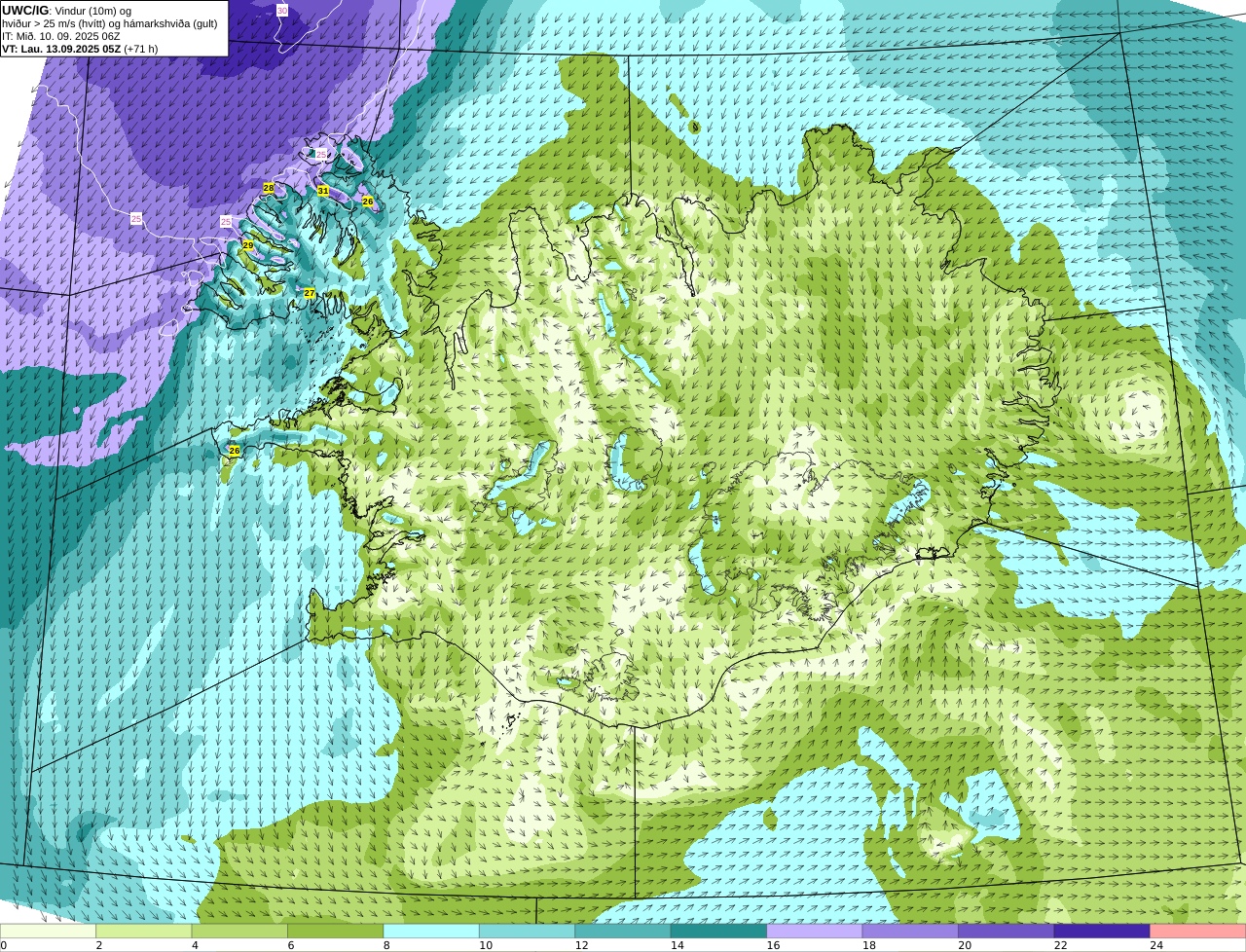Click the title text 'UWC/IG: Vindur (10m) og'
Viewport: 1246px width, 952px height.
pyautogui.click(x=66, y=11)
